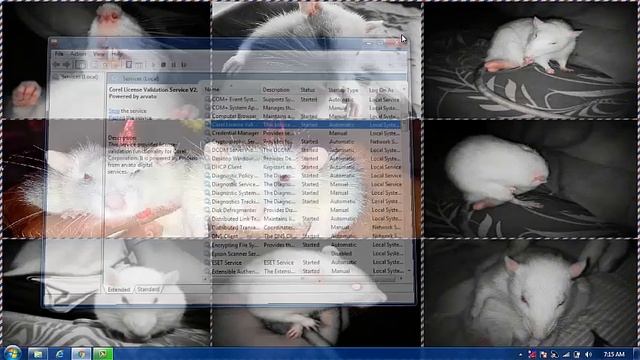Open the Windows Start orb
The height and width of the screenshot is (360, 640).
tap(13, 353)
